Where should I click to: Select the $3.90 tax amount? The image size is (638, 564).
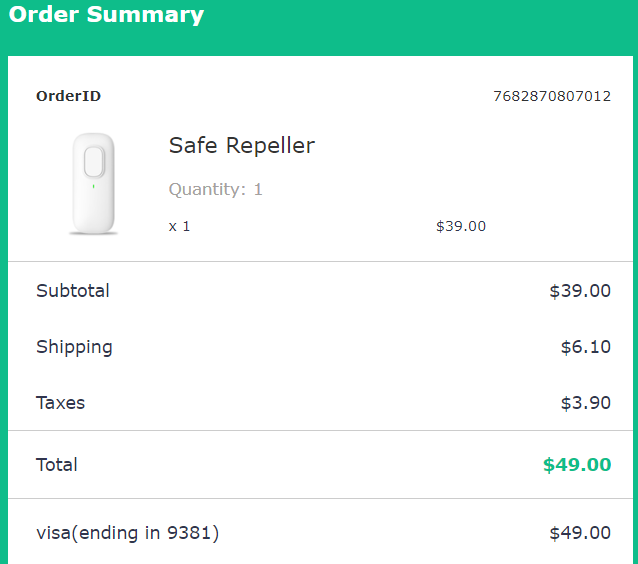pyautogui.click(x=585, y=403)
